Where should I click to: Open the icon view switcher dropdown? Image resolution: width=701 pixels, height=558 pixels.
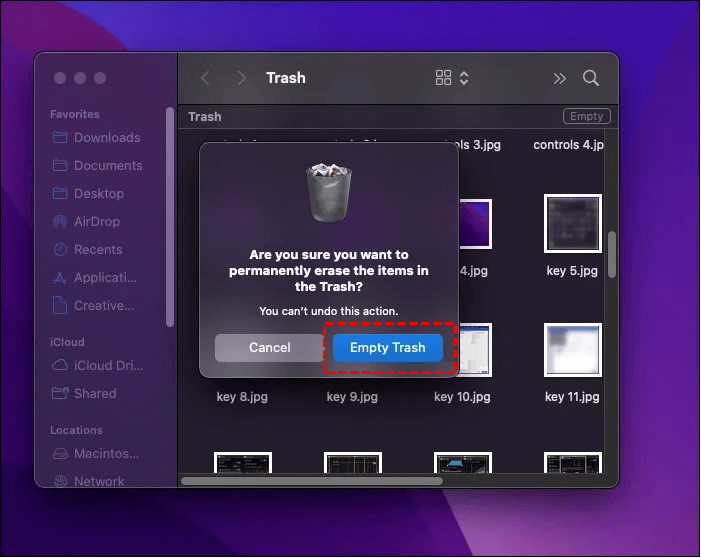pyautogui.click(x=453, y=78)
